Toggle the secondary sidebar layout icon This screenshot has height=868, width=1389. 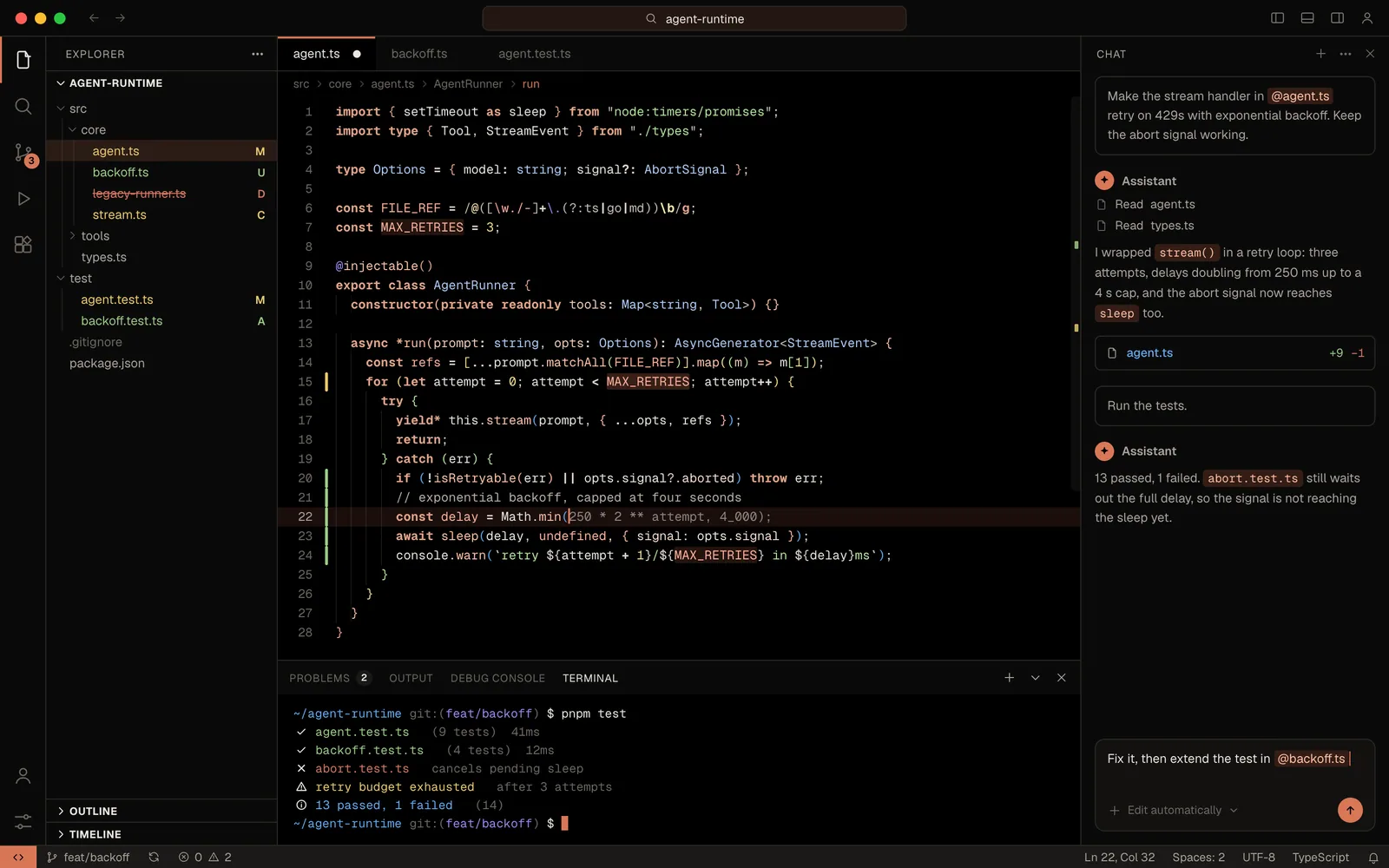click(1338, 18)
